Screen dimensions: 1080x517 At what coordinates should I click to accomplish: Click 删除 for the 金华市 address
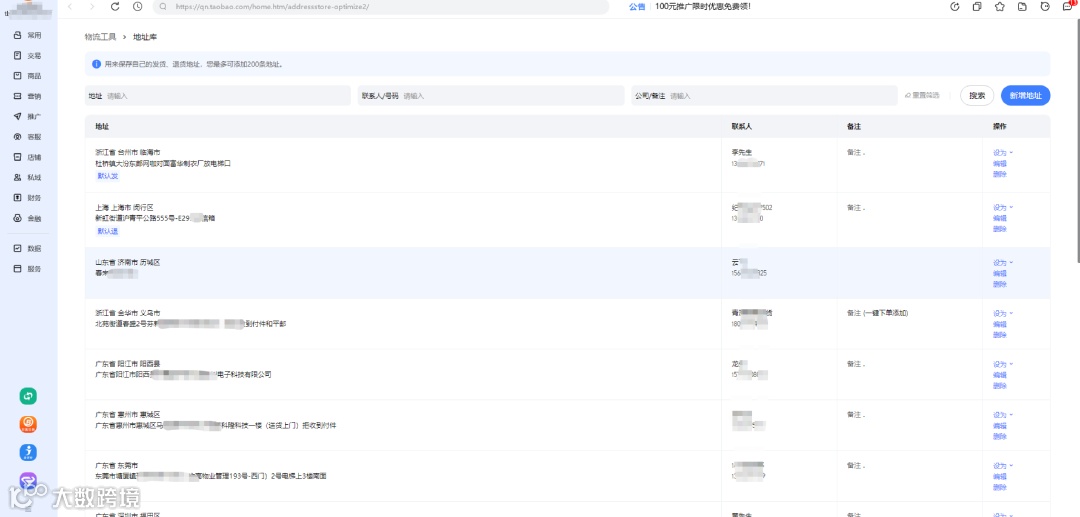click(x=999, y=335)
